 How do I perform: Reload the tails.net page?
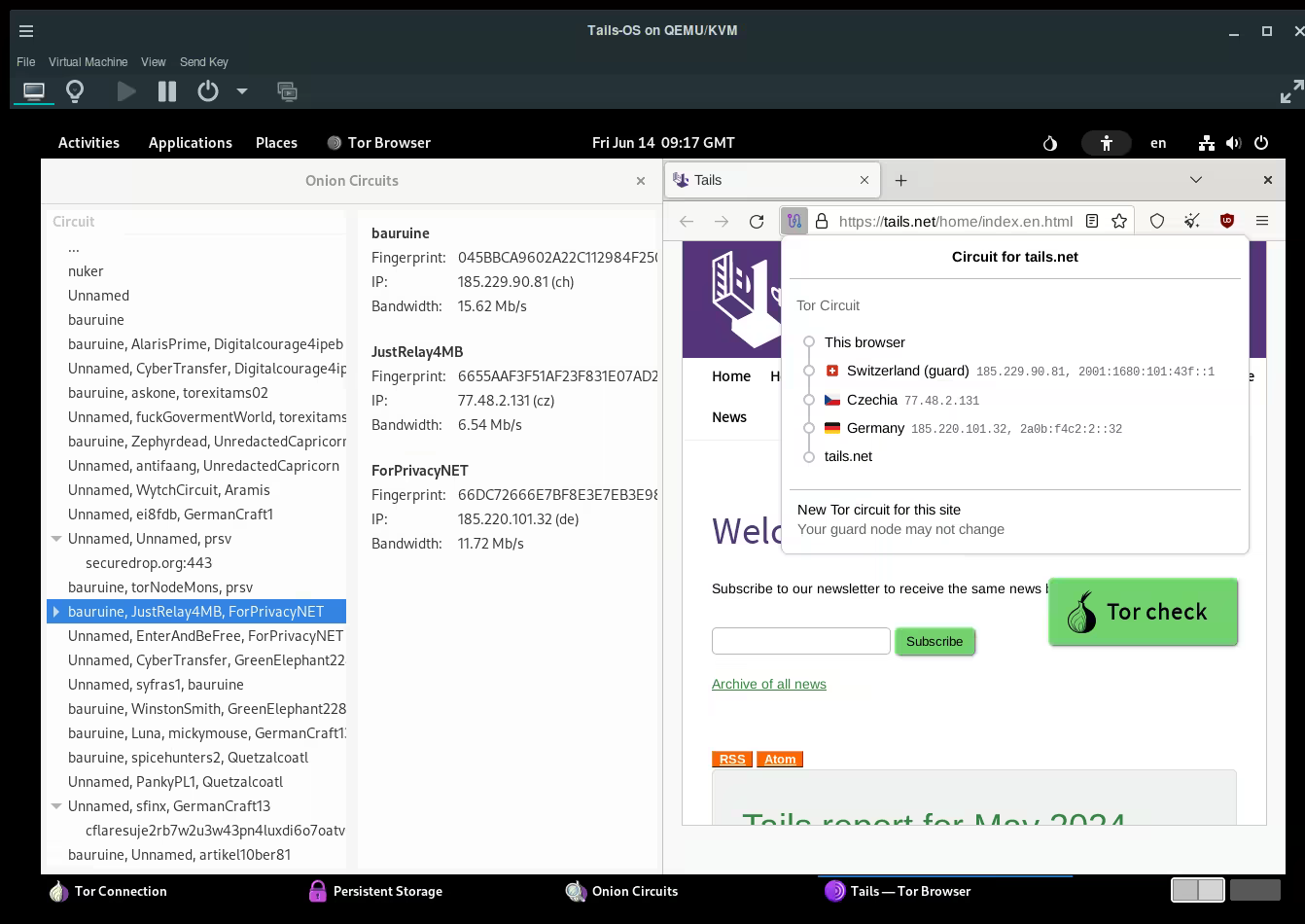757,221
